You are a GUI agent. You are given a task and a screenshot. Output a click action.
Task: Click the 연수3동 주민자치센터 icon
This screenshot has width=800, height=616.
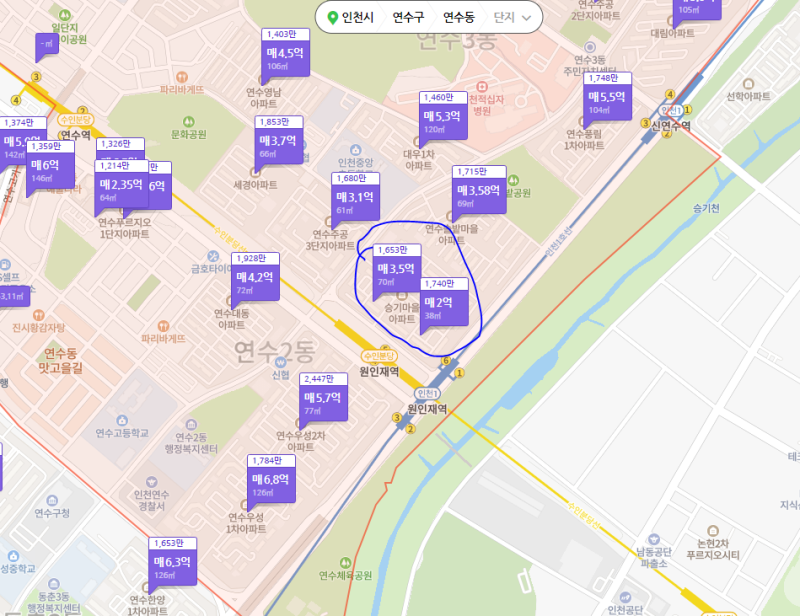tap(590, 47)
